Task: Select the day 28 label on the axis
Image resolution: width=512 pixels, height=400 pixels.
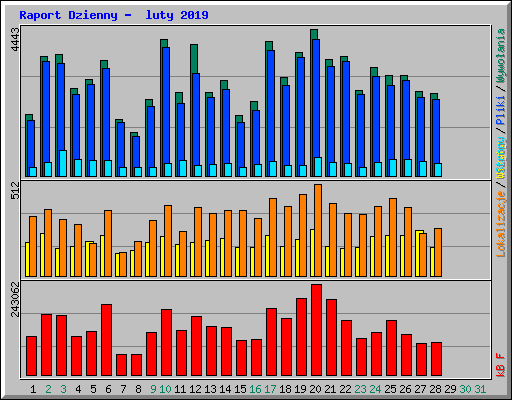Action: [435, 389]
